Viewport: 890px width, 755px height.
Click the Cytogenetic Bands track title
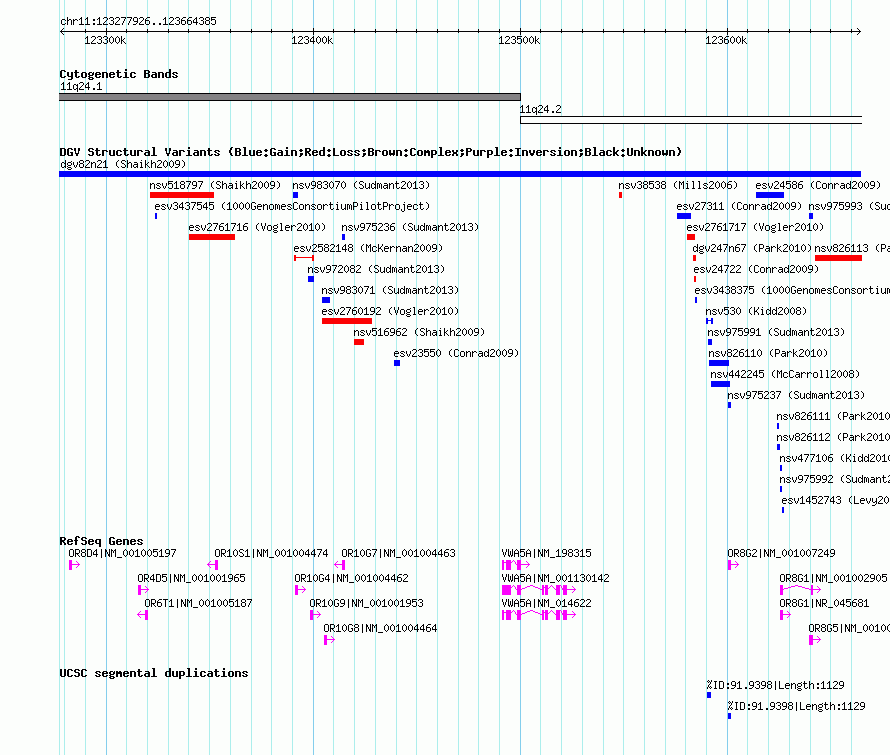(x=119, y=74)
